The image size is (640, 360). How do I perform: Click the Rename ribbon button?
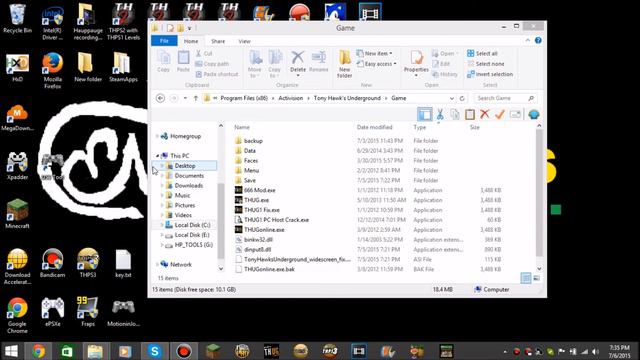click(318, 62)
